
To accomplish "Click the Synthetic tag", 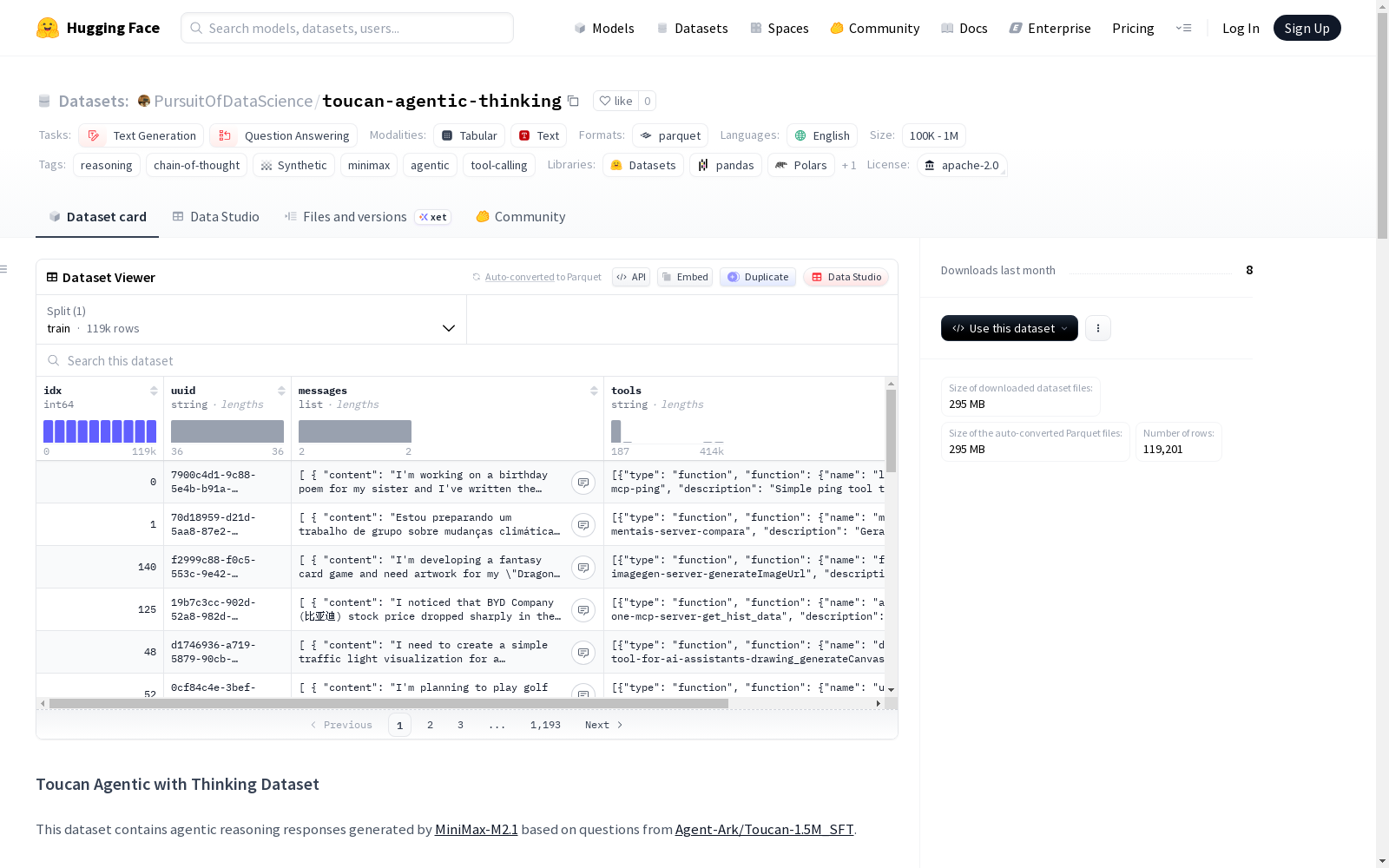I will (293, 165).
